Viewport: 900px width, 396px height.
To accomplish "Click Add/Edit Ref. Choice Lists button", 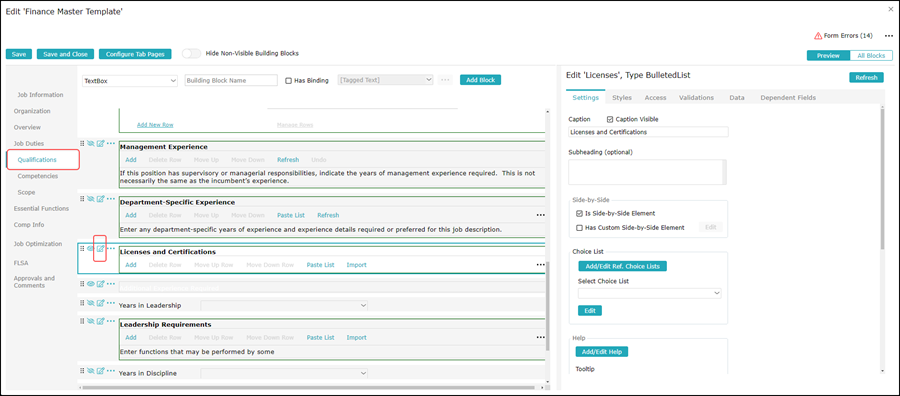I will [x=622, y=266].
